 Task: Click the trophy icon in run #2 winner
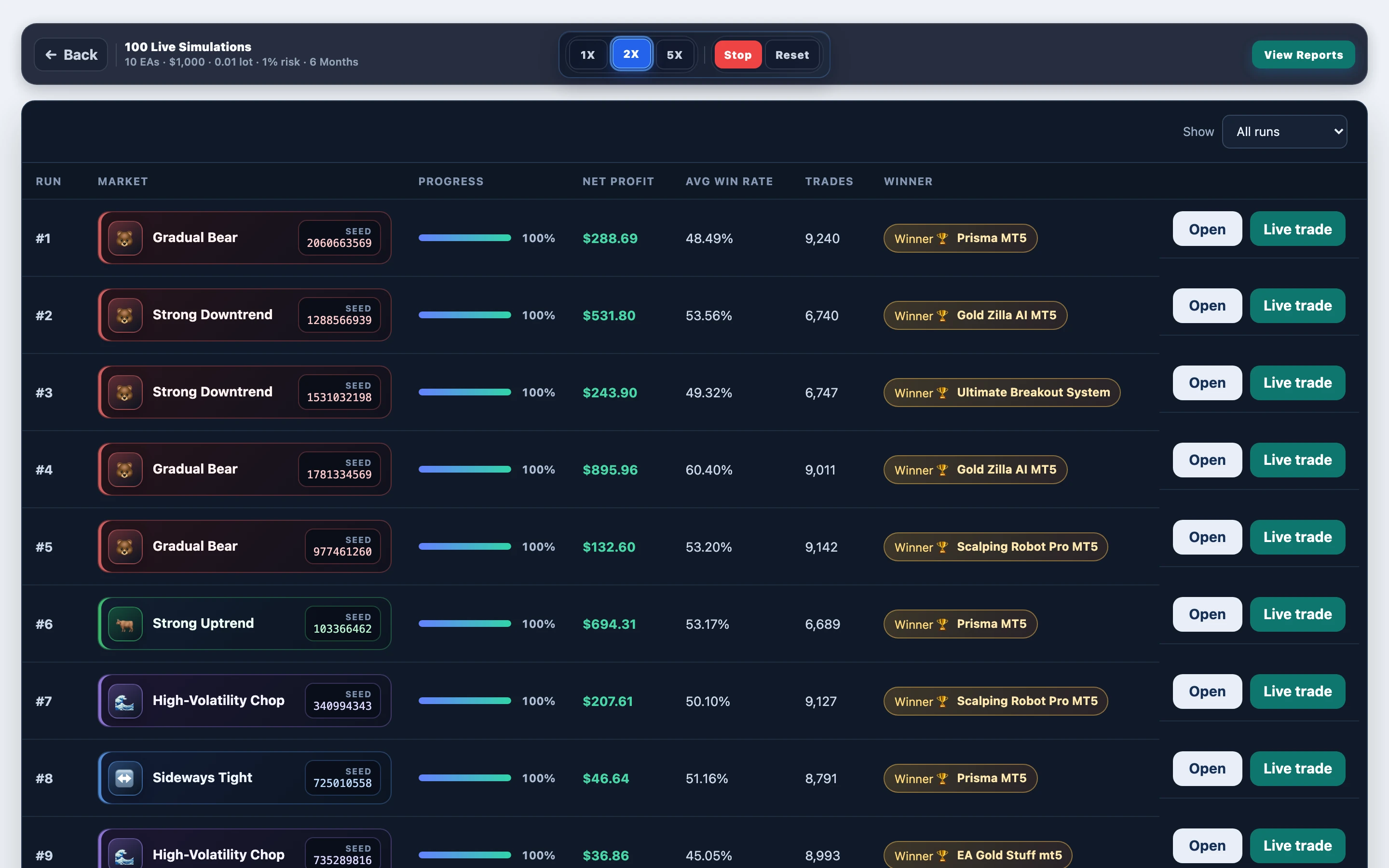coord(942,315)
